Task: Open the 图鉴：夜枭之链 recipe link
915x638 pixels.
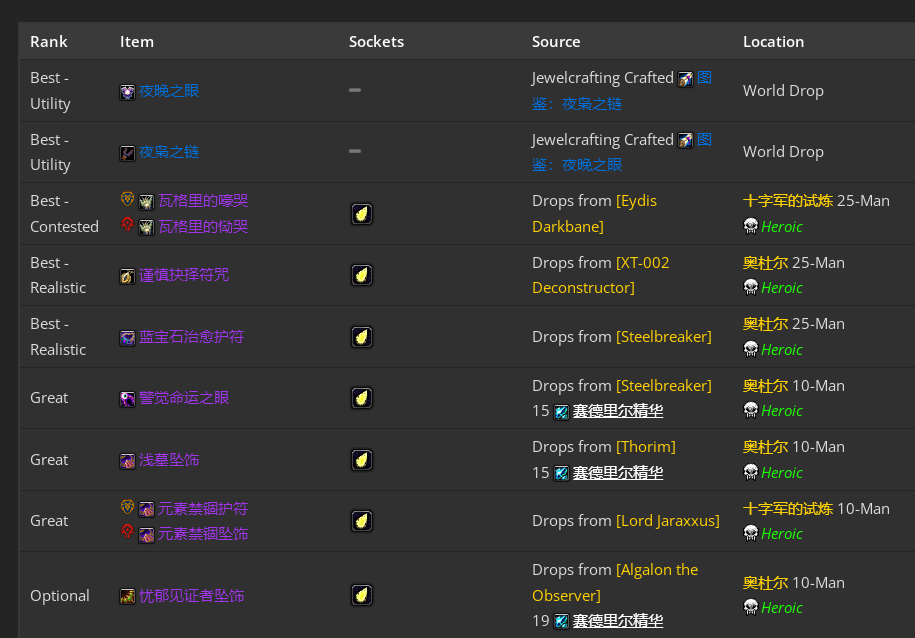Action: (621, 90)
